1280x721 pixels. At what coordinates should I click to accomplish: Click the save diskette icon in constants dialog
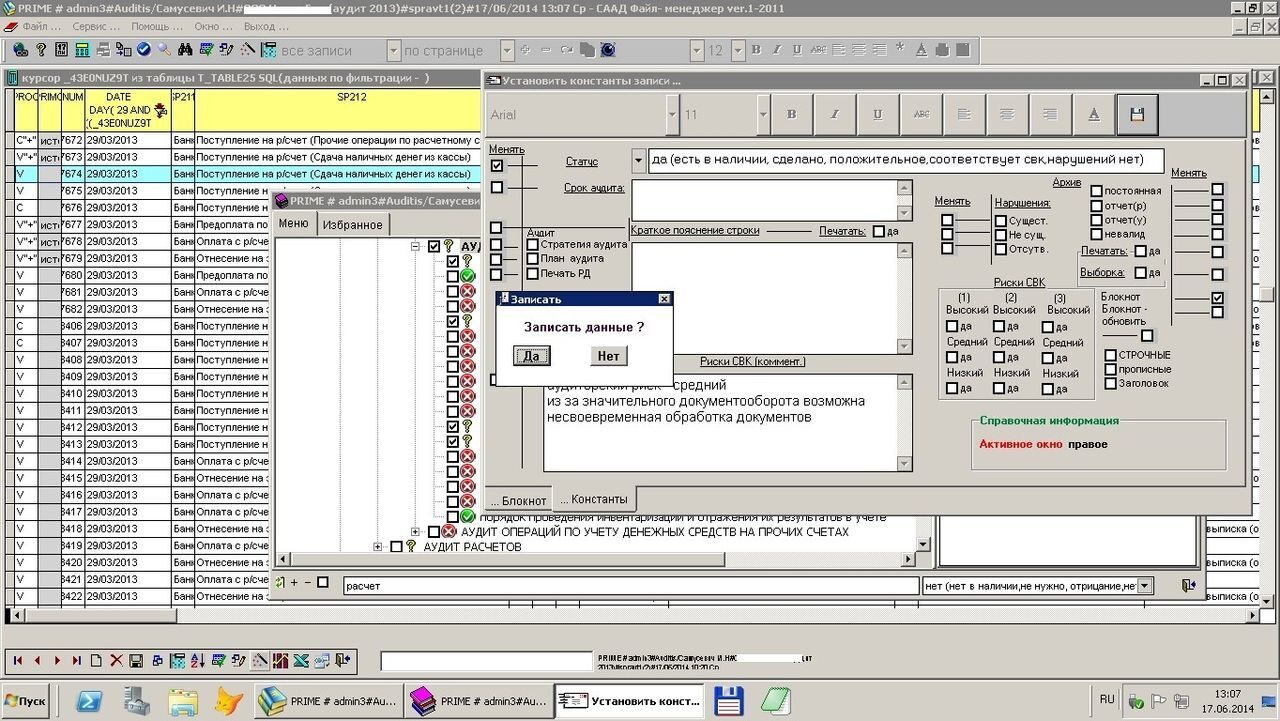click(1137, 115)
